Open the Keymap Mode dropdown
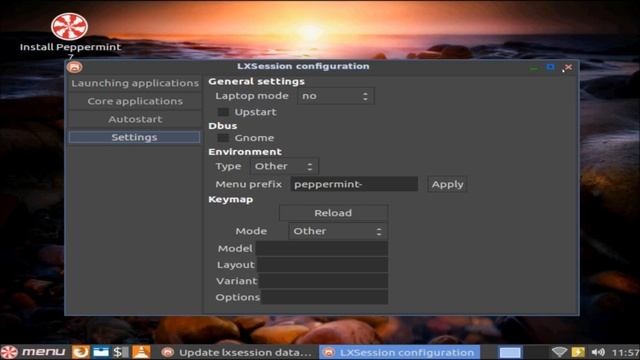This screenshot has height=360, width=640. pos(338,231)
